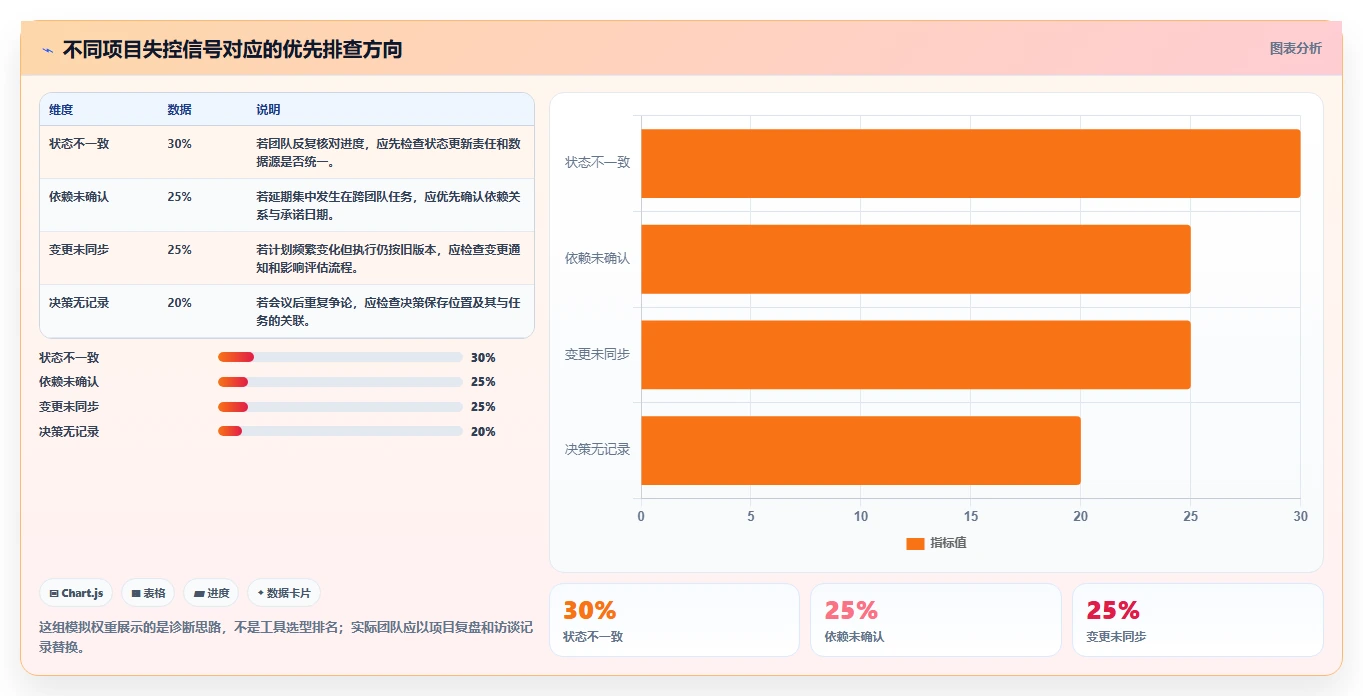Select the 进度 tag chip
Screen dimensions: 1363x696
211,593
